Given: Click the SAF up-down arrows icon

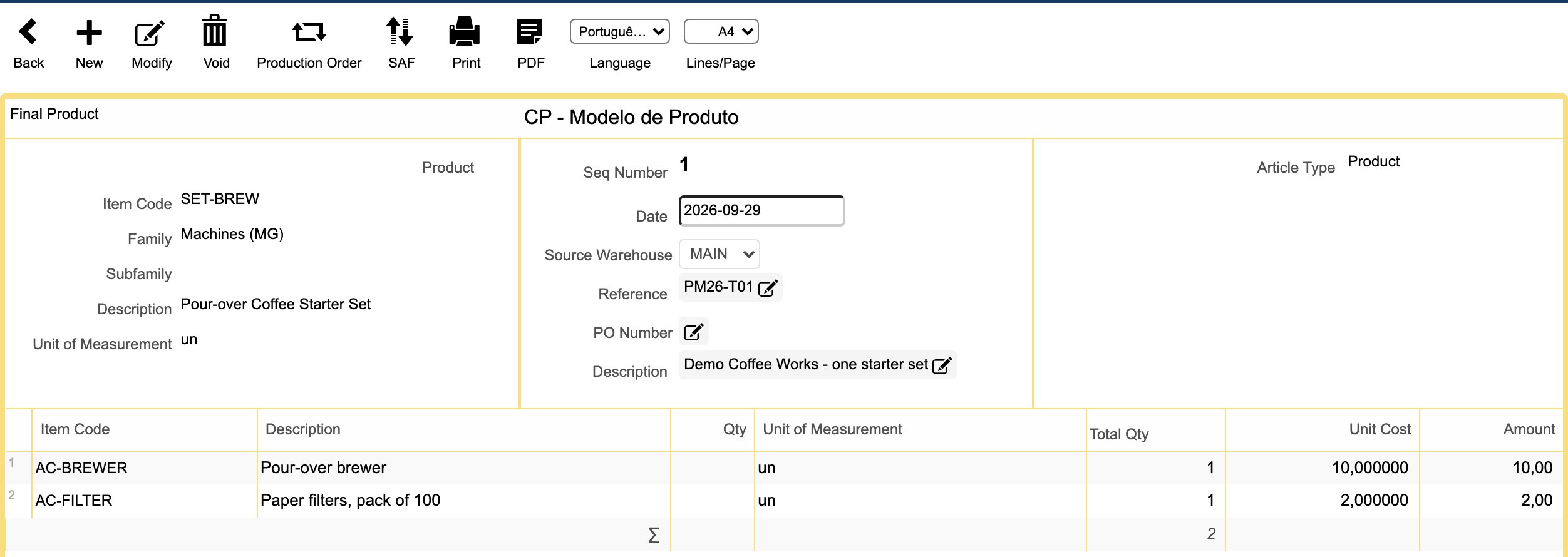Looking at the screenshot, I should [400, 31].
